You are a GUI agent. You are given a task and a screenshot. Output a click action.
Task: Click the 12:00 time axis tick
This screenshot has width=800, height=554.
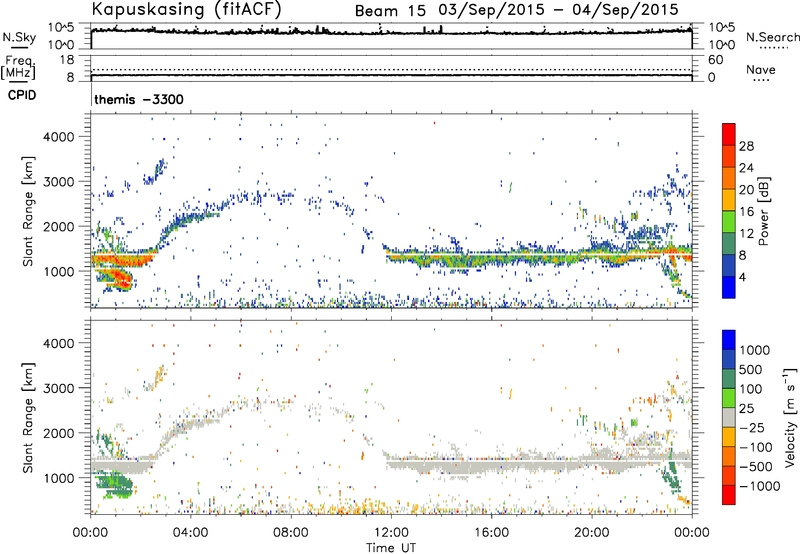point(391,533)
